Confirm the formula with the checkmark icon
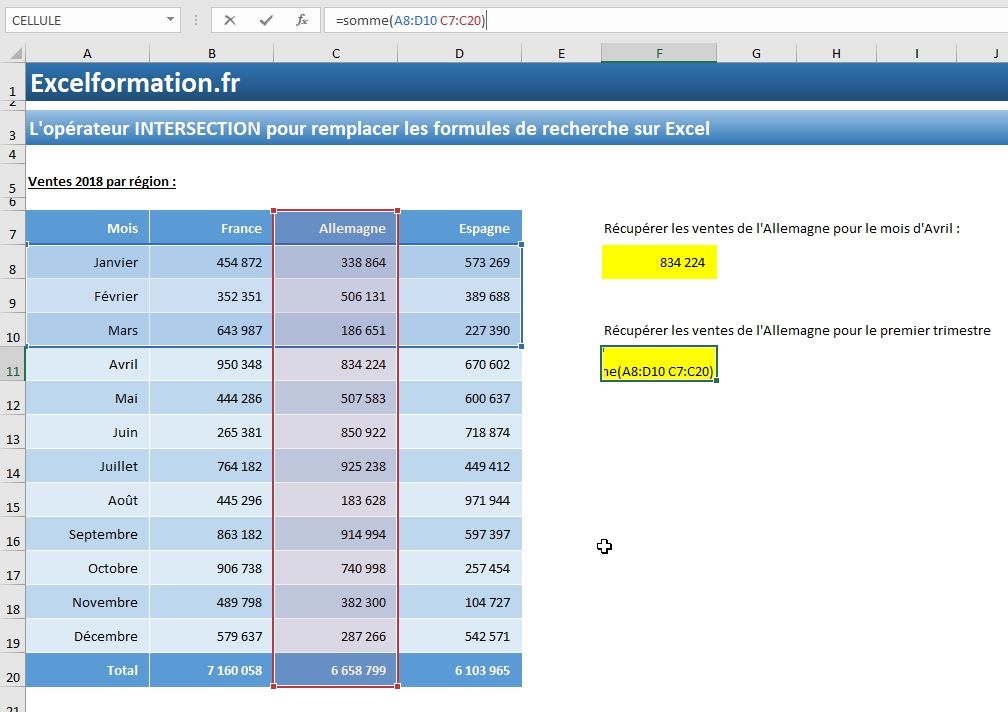Viewport: 1008px width, 712px height. tap(268, 19)
